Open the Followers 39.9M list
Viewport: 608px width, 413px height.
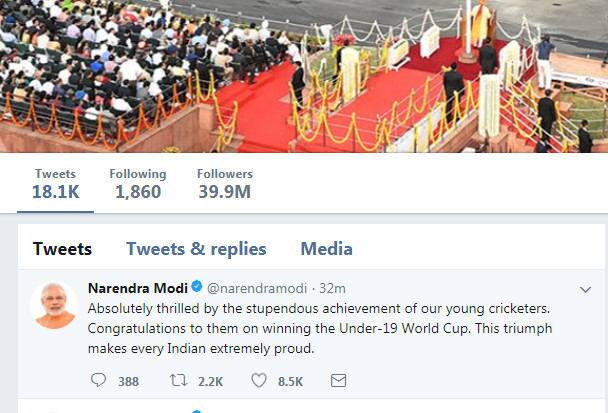(x=225, y=184)
